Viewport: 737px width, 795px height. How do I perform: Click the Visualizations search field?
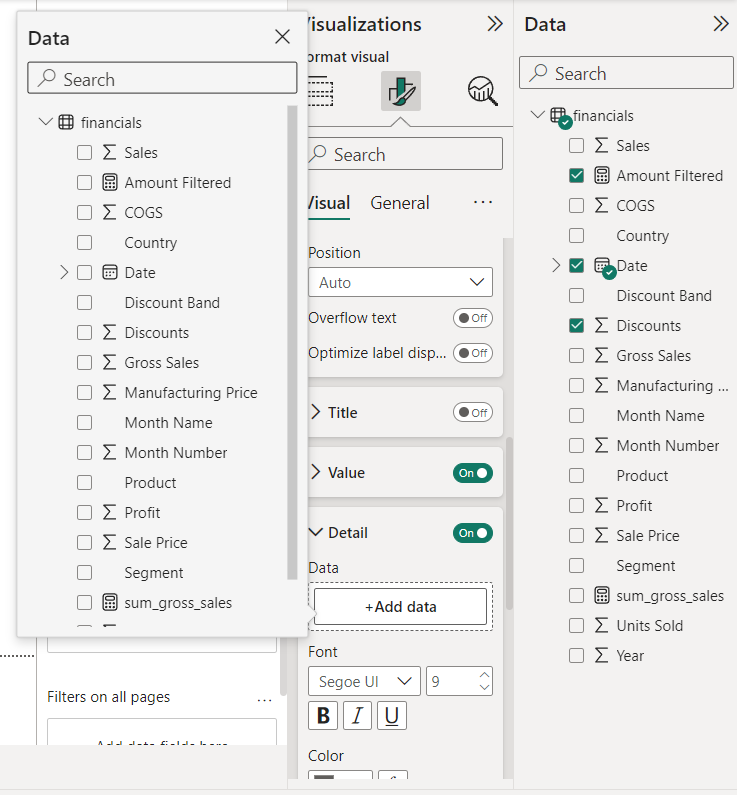coord(405,154)
